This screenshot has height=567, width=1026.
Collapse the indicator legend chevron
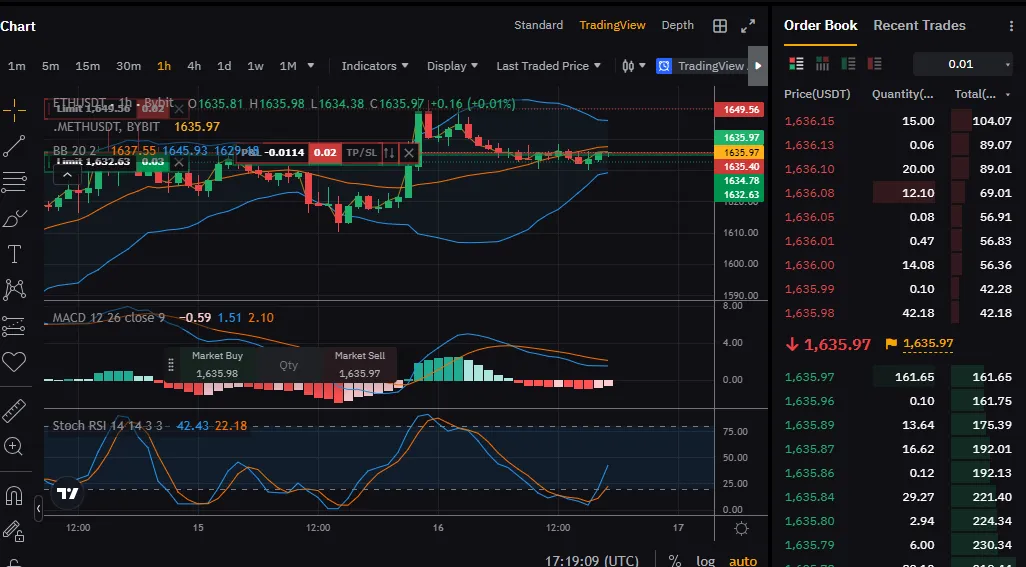pyautogui.click(x=67, y=175)
